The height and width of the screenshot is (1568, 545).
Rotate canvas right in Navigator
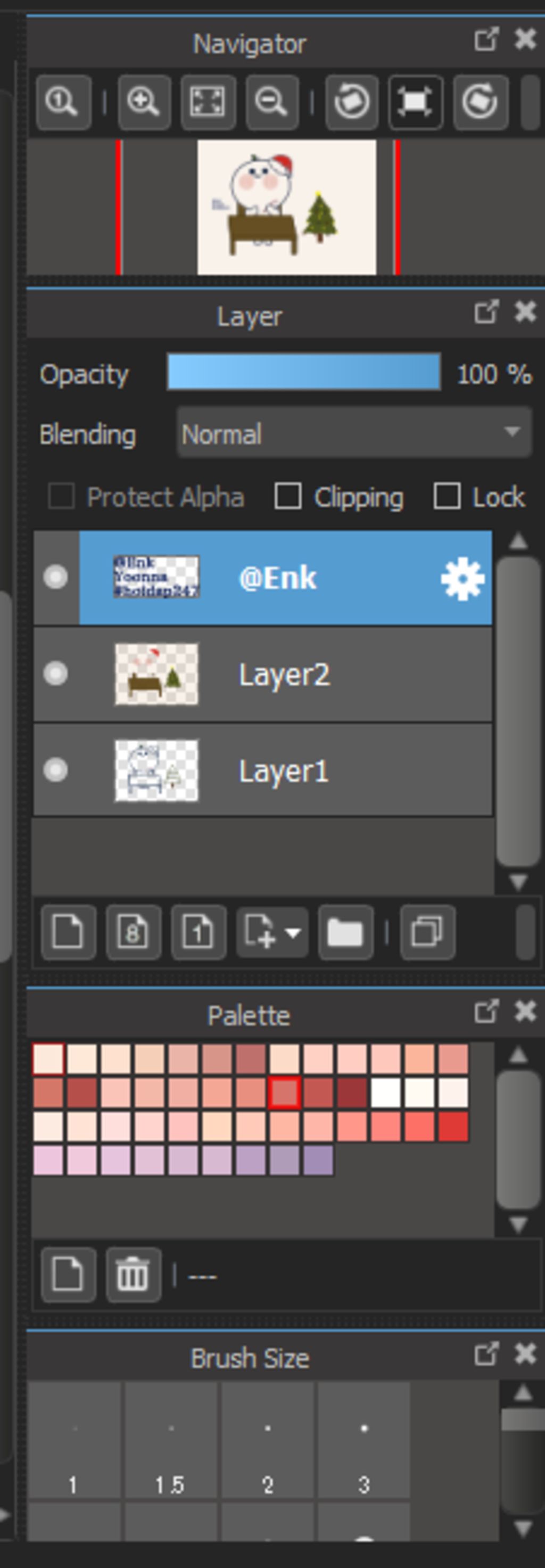481,102
